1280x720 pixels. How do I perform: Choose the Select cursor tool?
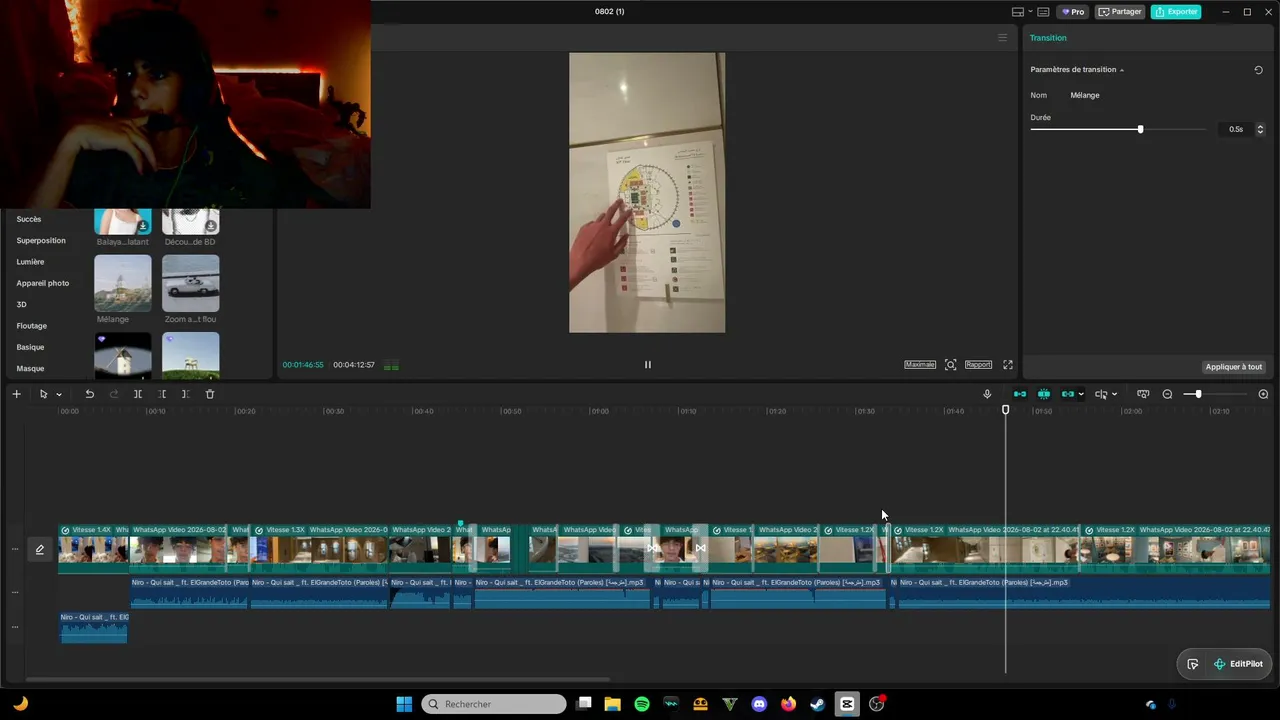43,394
